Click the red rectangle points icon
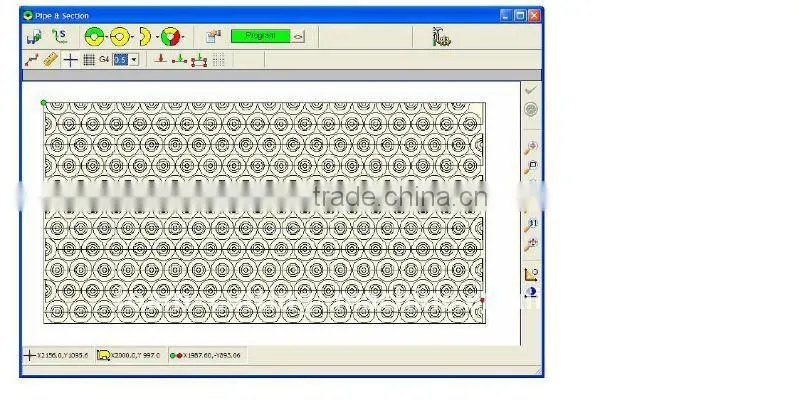 [x=199, y=60]
